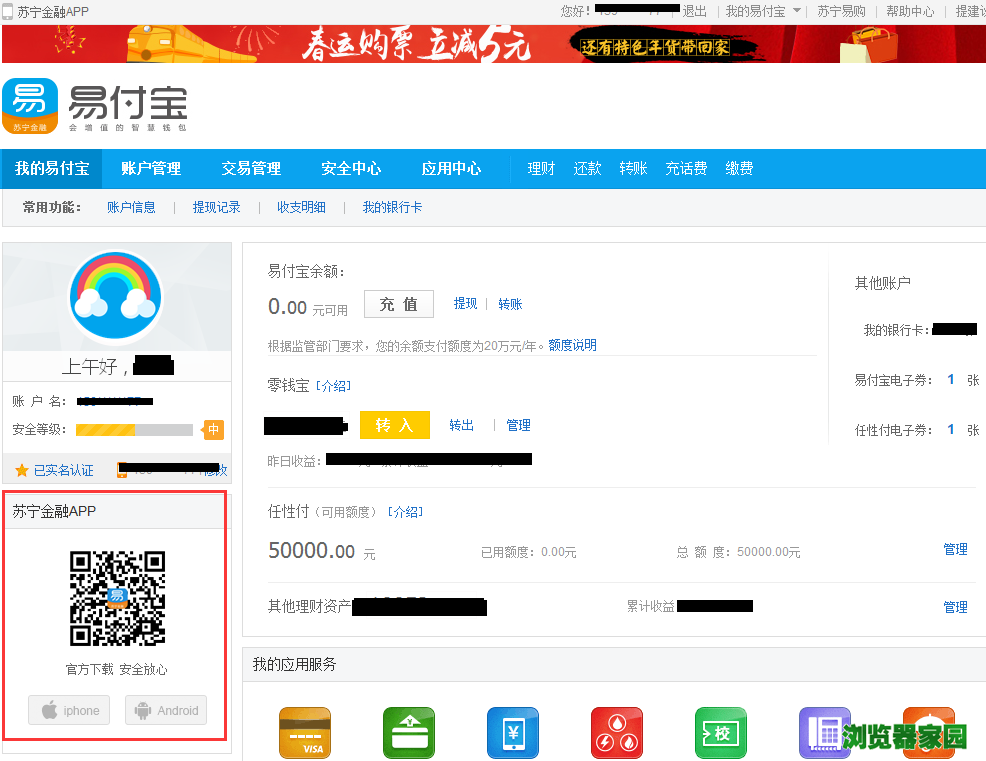Viewport: 986px width, 761px height.
Task: Click the golden VISA card service icon
Action: pyautogui.click(x=305, y=733)
